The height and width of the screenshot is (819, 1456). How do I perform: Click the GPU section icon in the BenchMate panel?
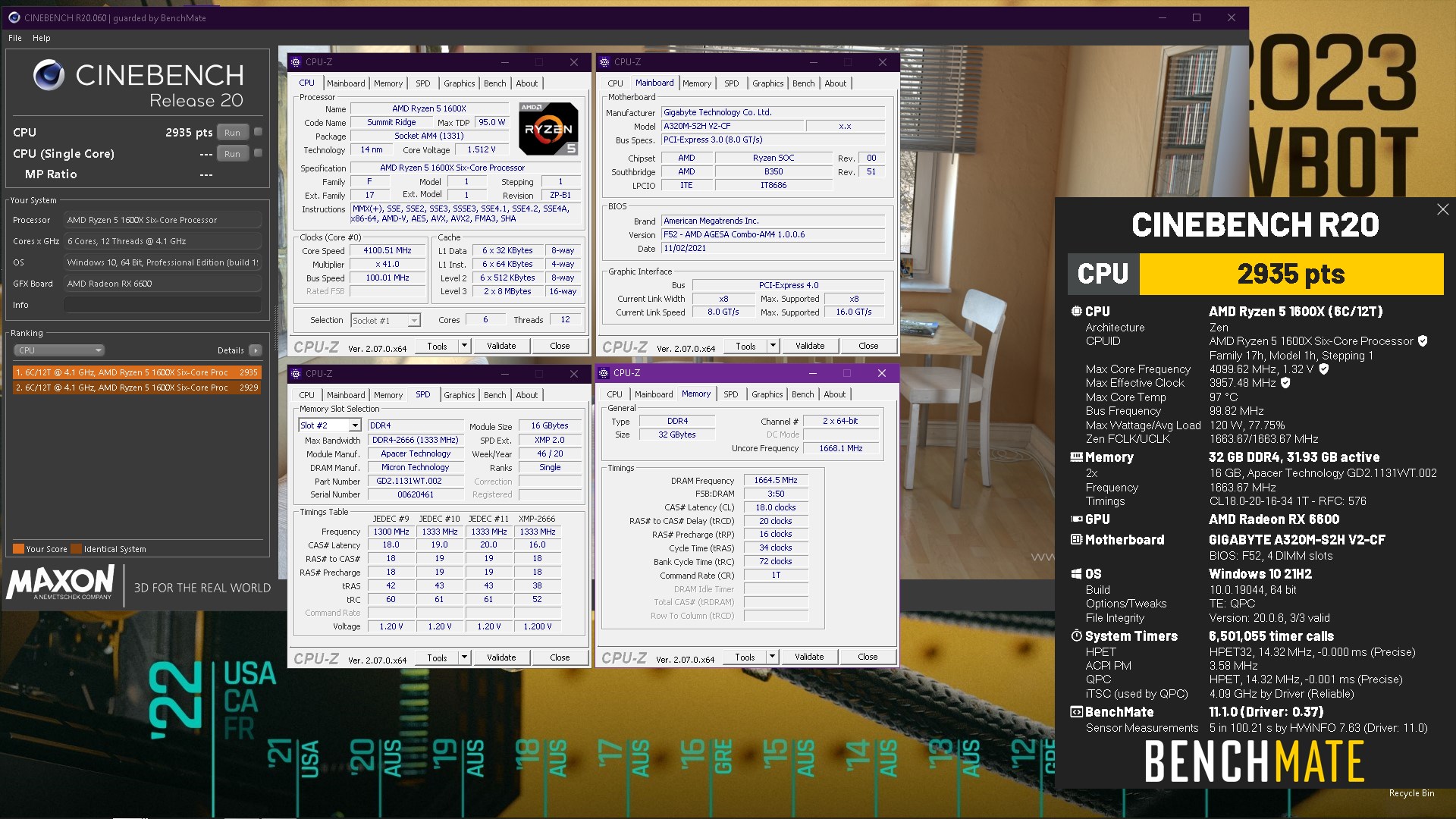pos(1076,519)
